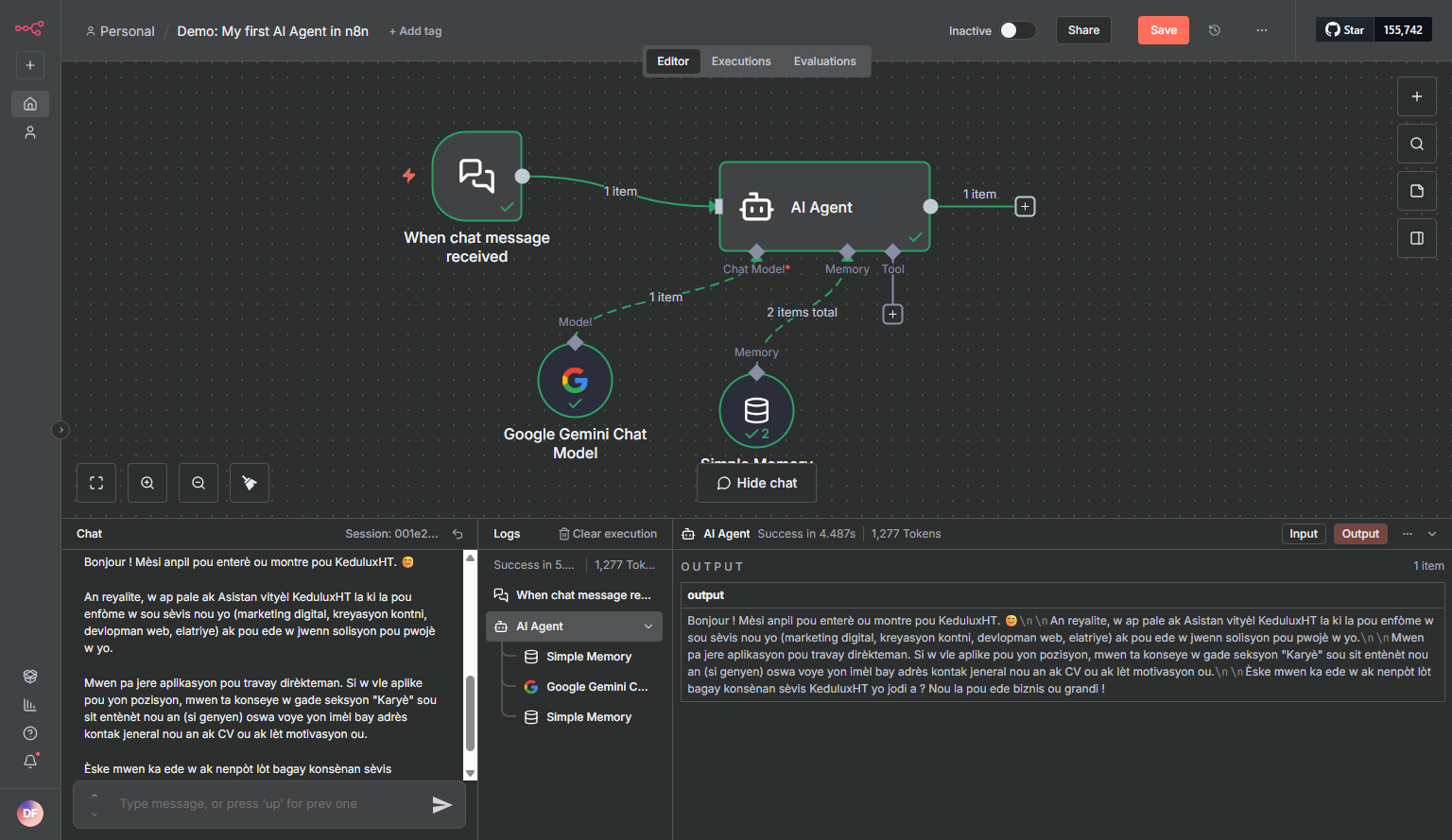Screen dimensions: 1452x840
Task: Collapse the logs panel chevron
Action: [1432, 534]
